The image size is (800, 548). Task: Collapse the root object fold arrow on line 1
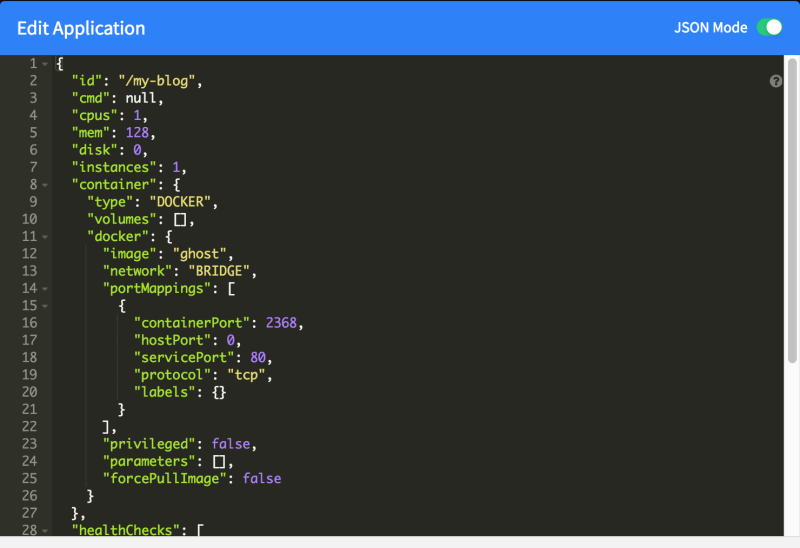point(45,64)
